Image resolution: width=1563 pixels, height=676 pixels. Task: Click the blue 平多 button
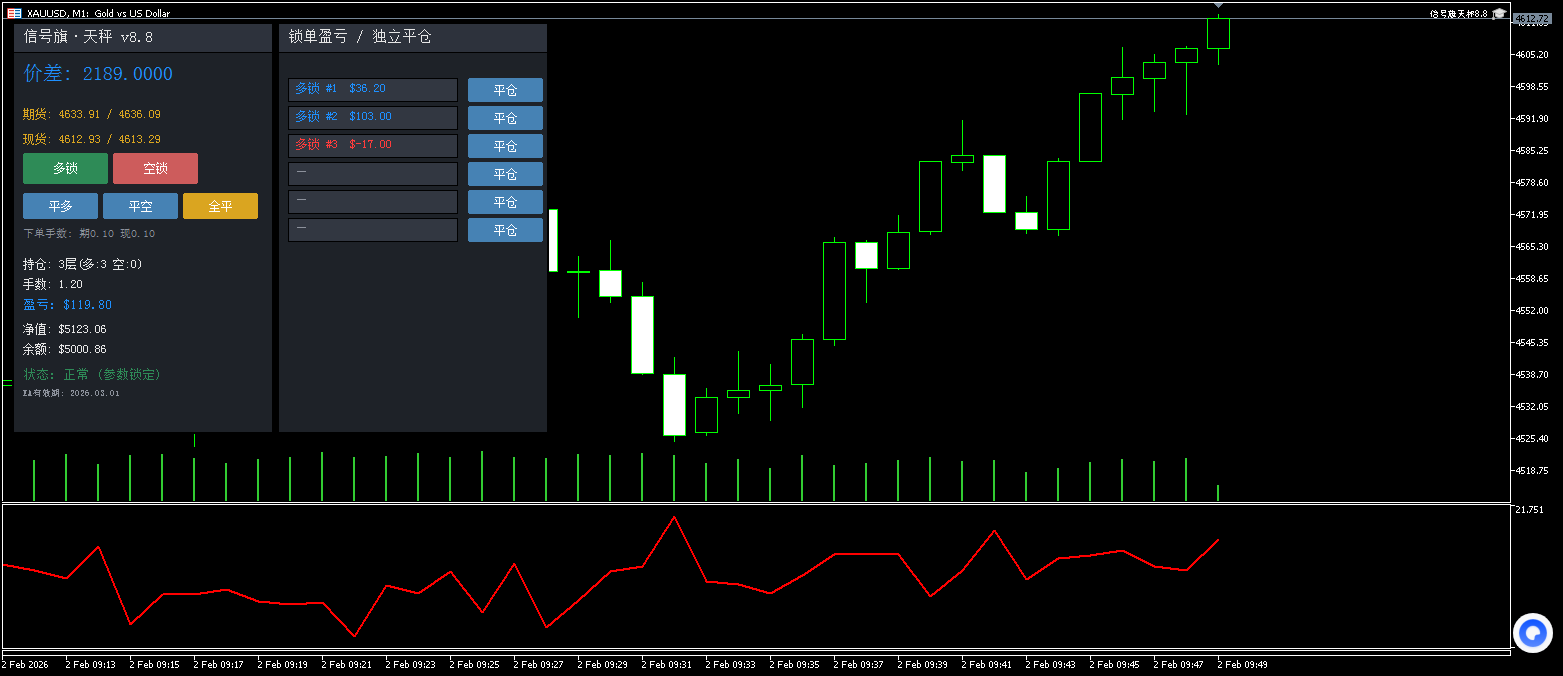coord(60,206)
